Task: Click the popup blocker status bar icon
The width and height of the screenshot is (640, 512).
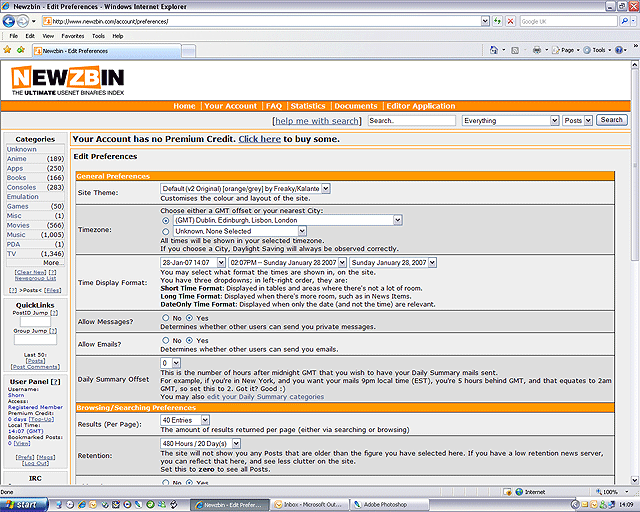Action: [x=507, y=492]
